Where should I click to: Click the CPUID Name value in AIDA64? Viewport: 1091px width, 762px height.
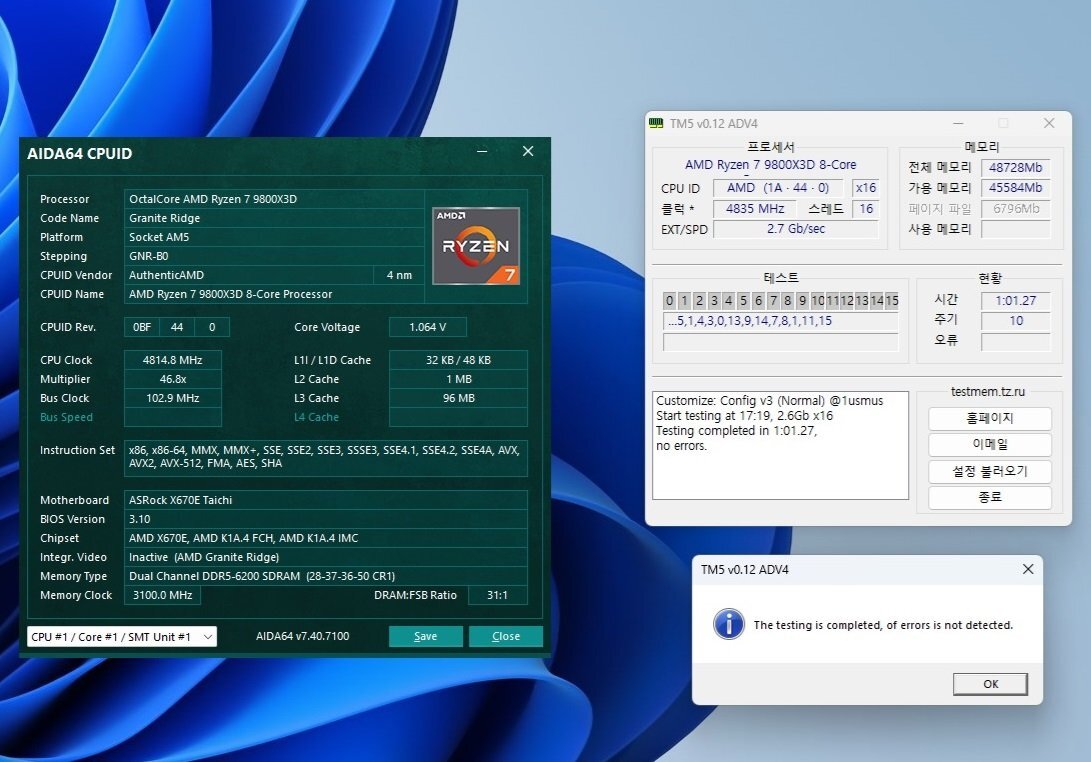click(x=274, y=294)
